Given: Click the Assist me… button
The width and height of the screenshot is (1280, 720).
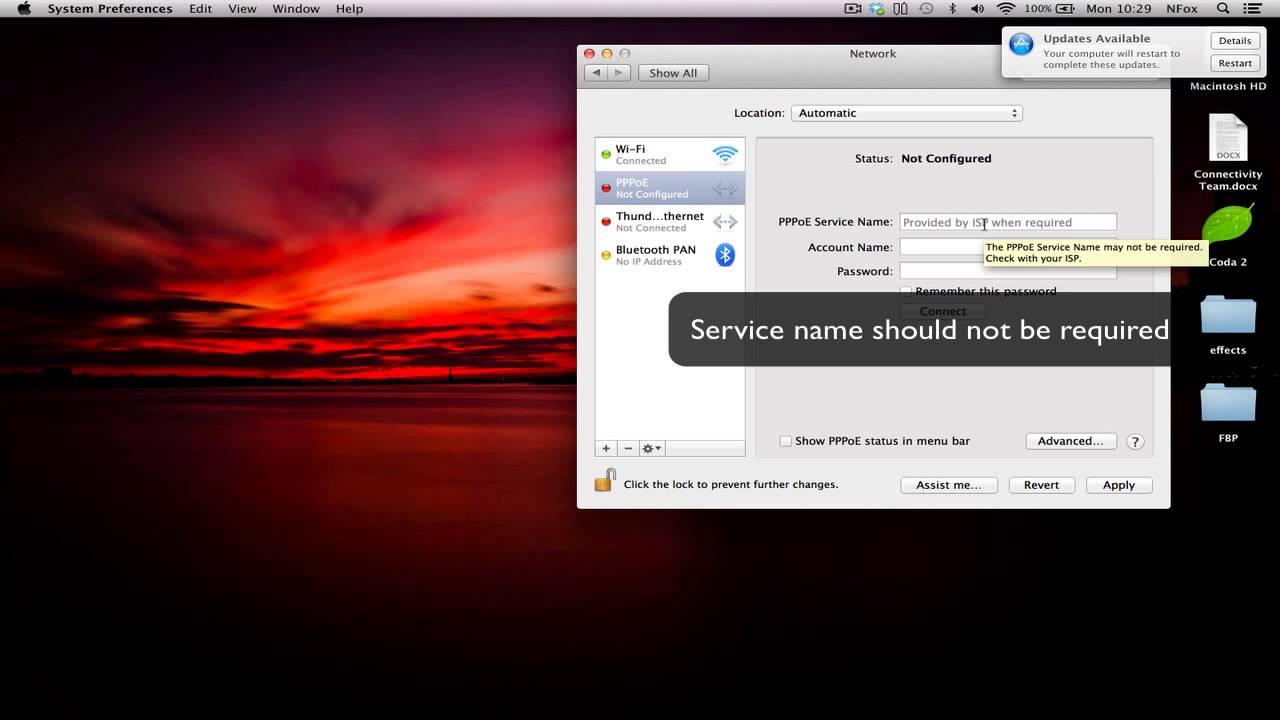Looking at the screenshot, I should tap(949, 485).
